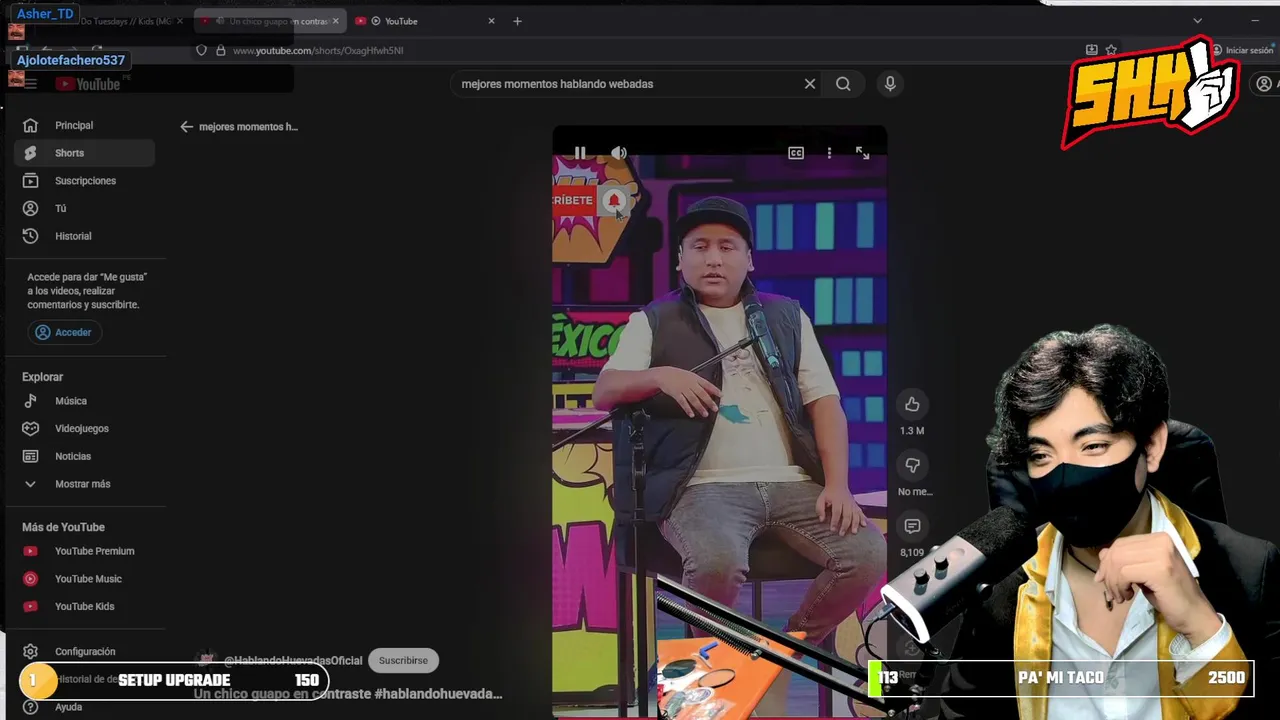This screenshot has height=720, width=1280.
Task: Start voice search with microphone
Action: tap(890, 84)
